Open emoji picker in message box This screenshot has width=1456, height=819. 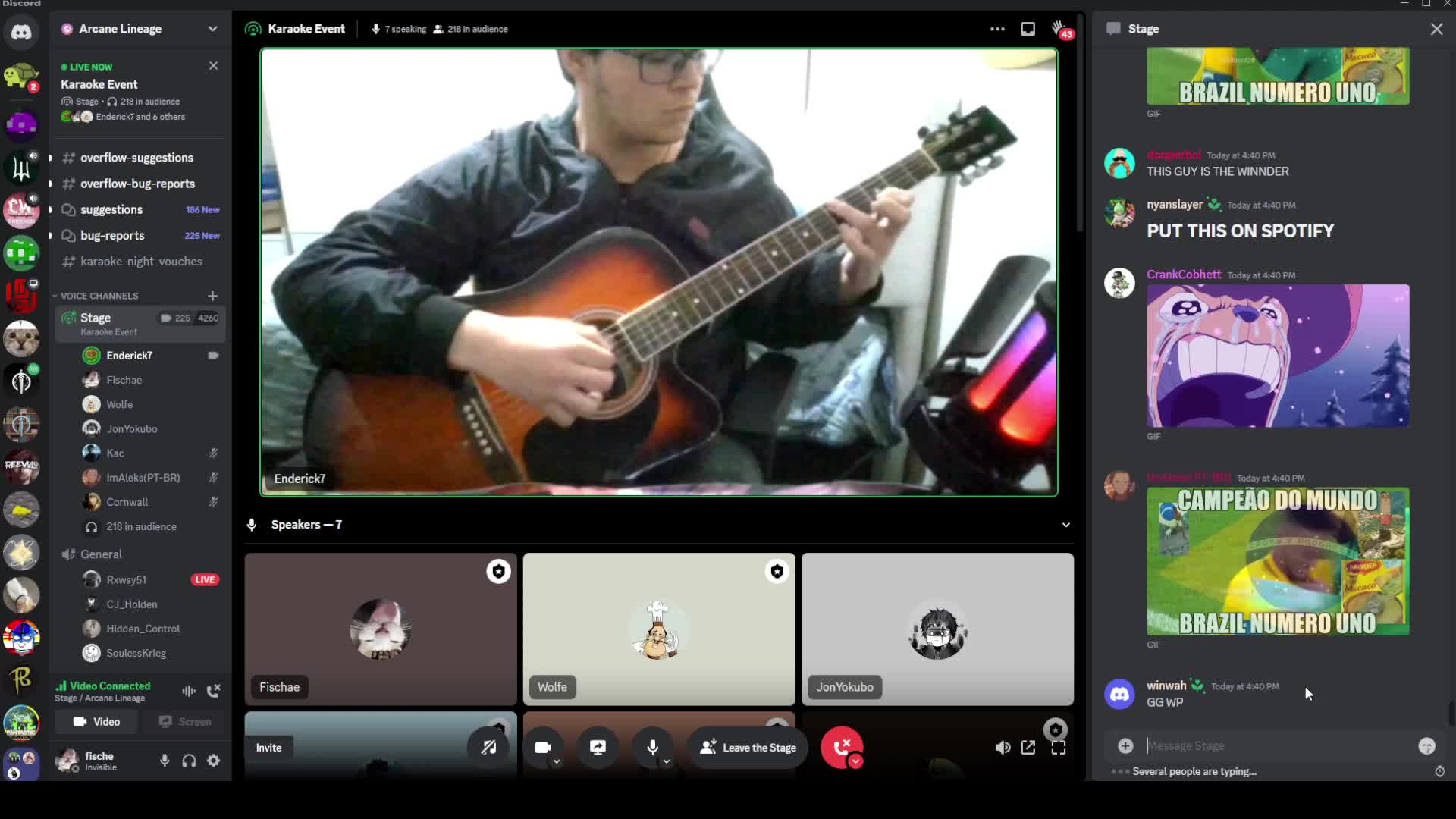click(1426, 746)
